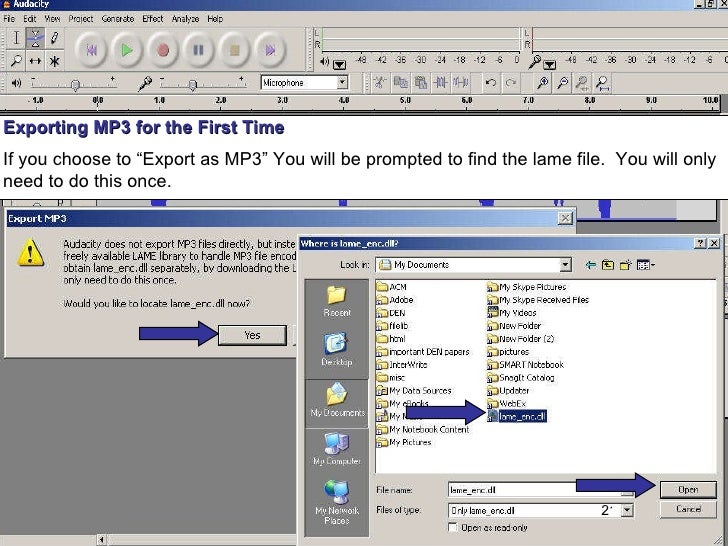Toggle the Open as read-only checkbox
Image resolution: width=728 pixels, height=546 pixels.
tap(452, 527)
